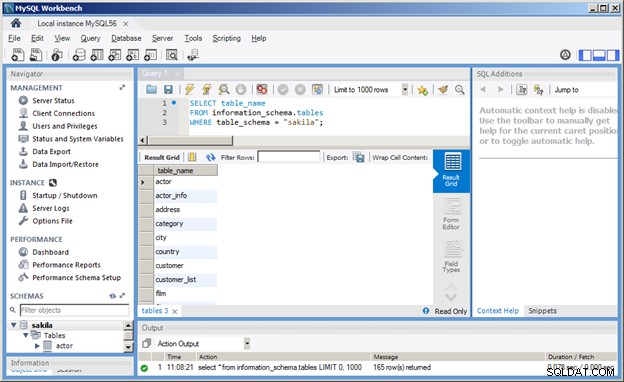Run EXPLAIN on current statement

point(224,90)
